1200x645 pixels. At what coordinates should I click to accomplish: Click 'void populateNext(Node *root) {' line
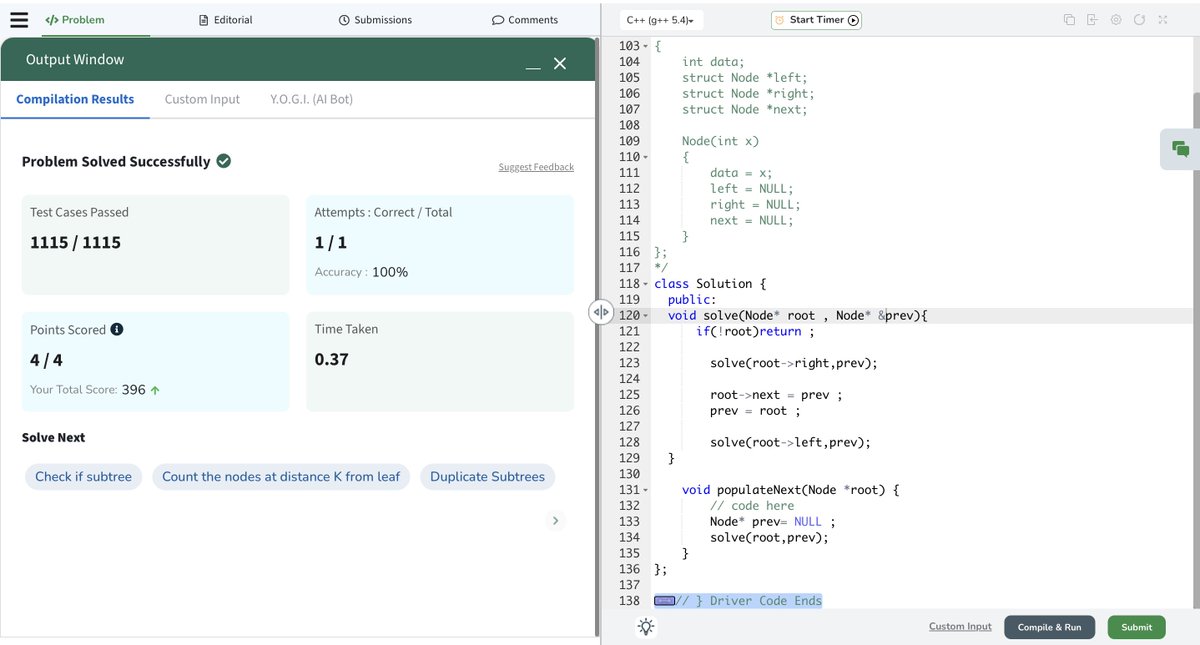(x=791, y=490)
